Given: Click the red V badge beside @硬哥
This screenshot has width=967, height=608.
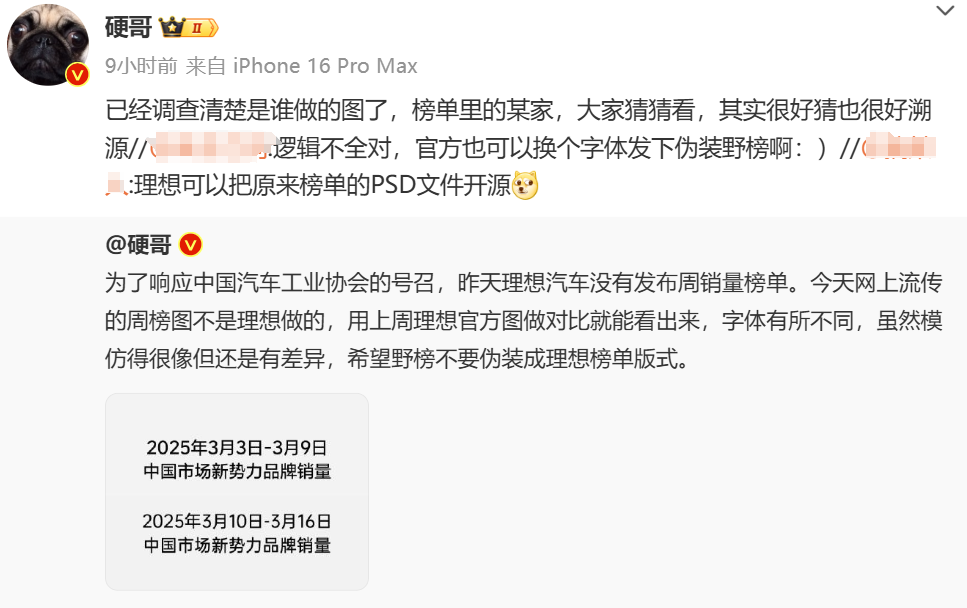Looking at the screenshot, I should (191, 245).
